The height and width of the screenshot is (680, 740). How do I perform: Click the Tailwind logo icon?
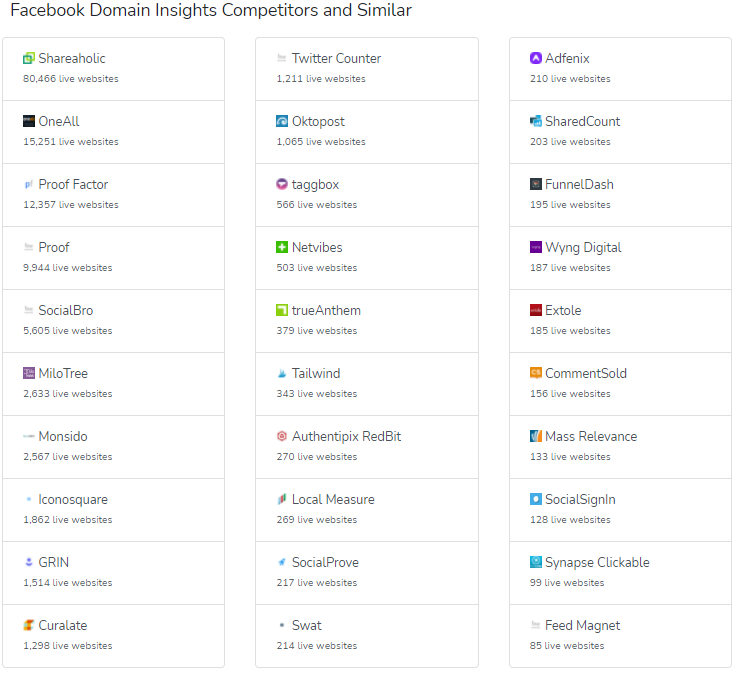coord(282,374)
